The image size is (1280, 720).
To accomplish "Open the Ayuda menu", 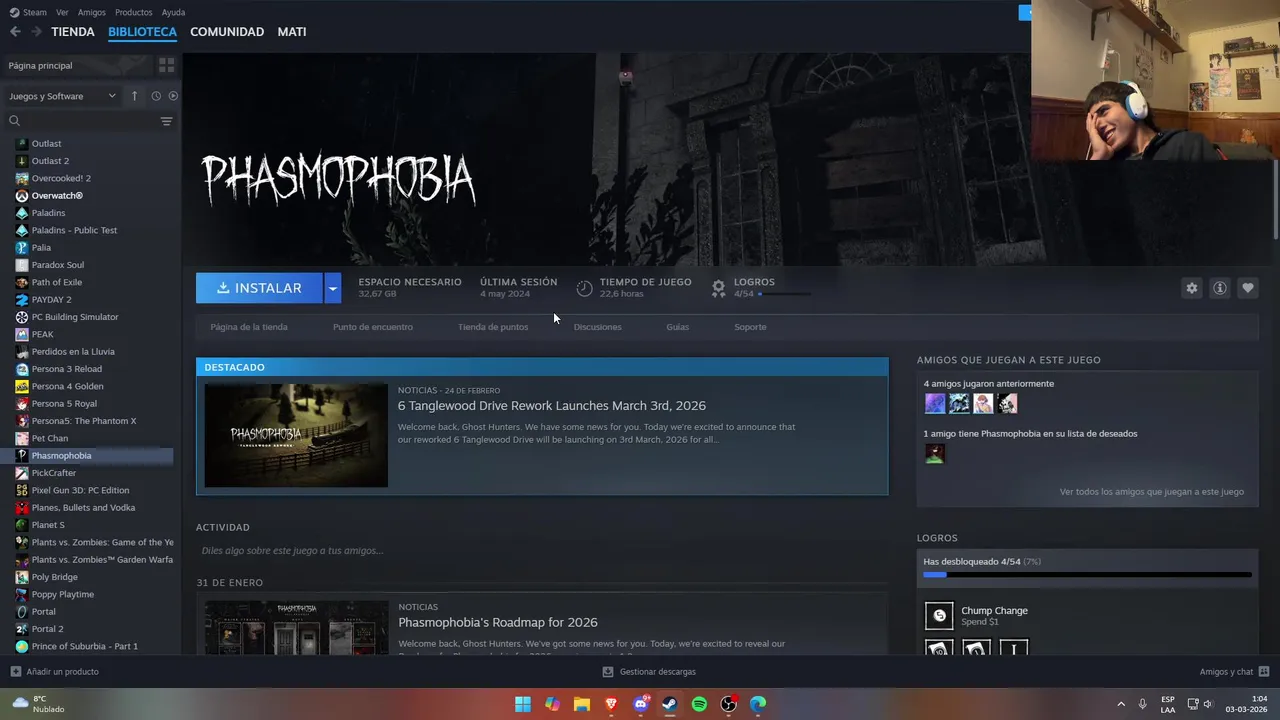I will click(173, 12).
